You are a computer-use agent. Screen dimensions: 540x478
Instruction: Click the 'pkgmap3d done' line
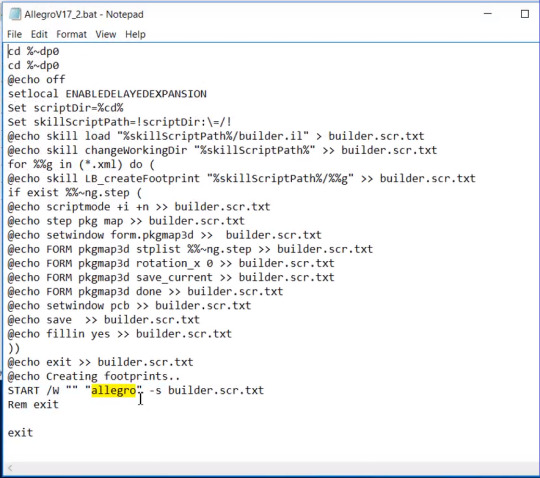pyautogui.click(x=145, y=291)
